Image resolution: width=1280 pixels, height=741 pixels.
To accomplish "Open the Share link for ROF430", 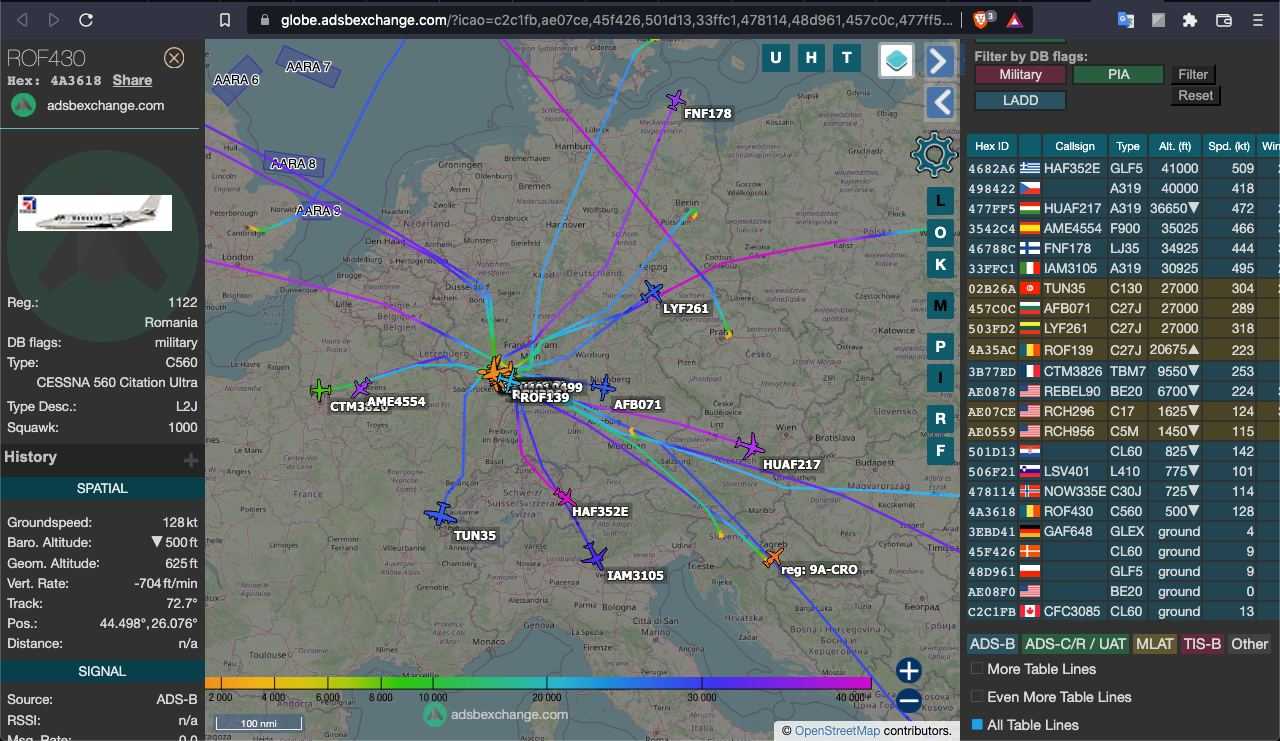I will (x=132, y=80).
